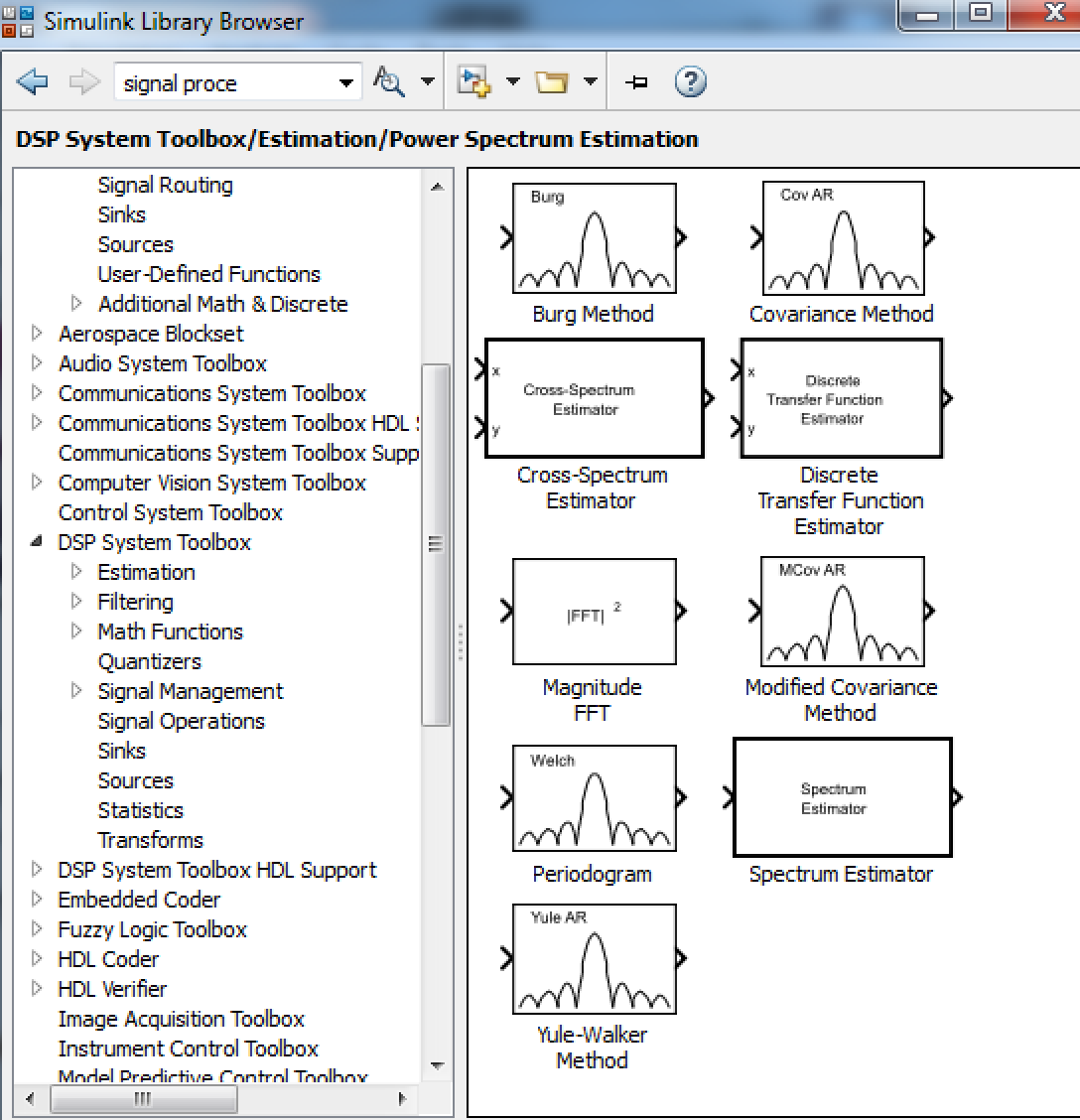This screenshot has width=1080, height=1120.
Task: Select Transforms in the library tree
Action: [x=151, y=840]
